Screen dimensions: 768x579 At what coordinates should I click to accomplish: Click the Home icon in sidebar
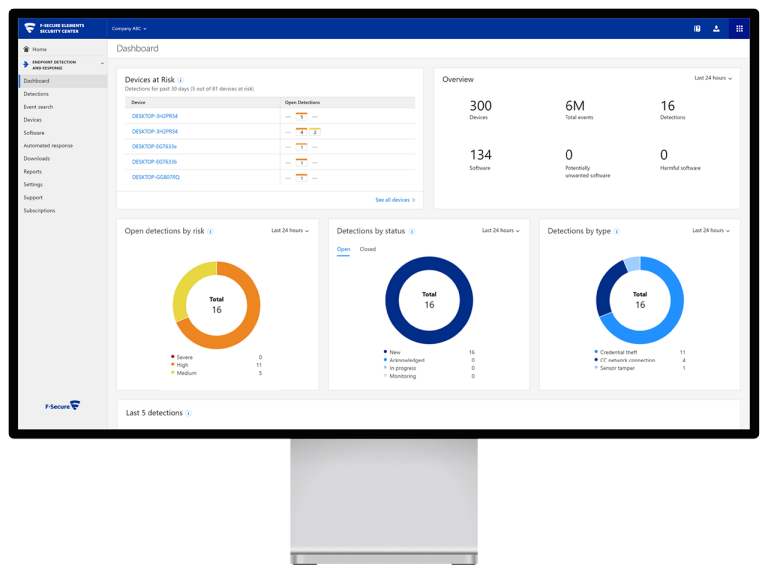(27, 49)
